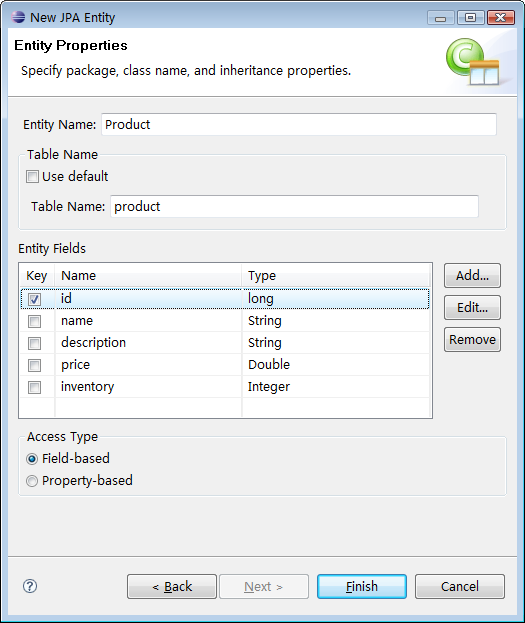This screenshot has width=525, height=623.
Task: Click String type in description row
Action: pyautogui.click(x=265, y=342)
